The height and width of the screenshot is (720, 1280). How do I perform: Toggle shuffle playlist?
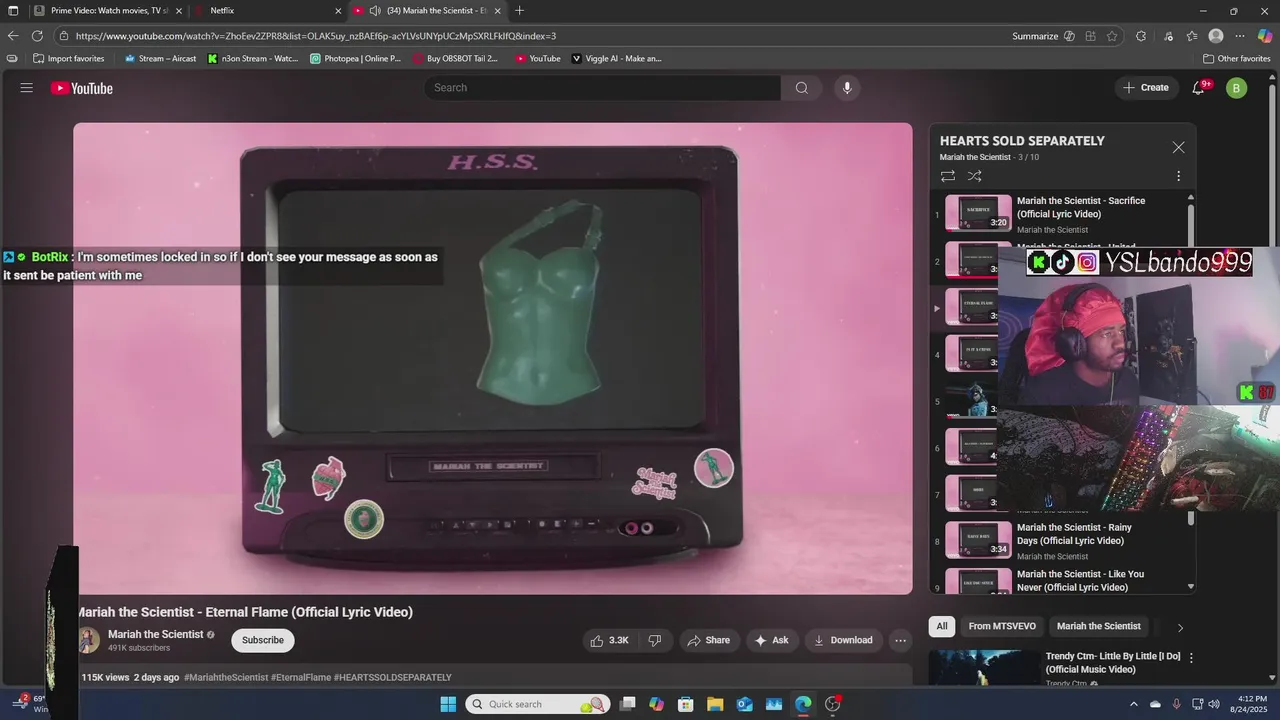(975, 176)
